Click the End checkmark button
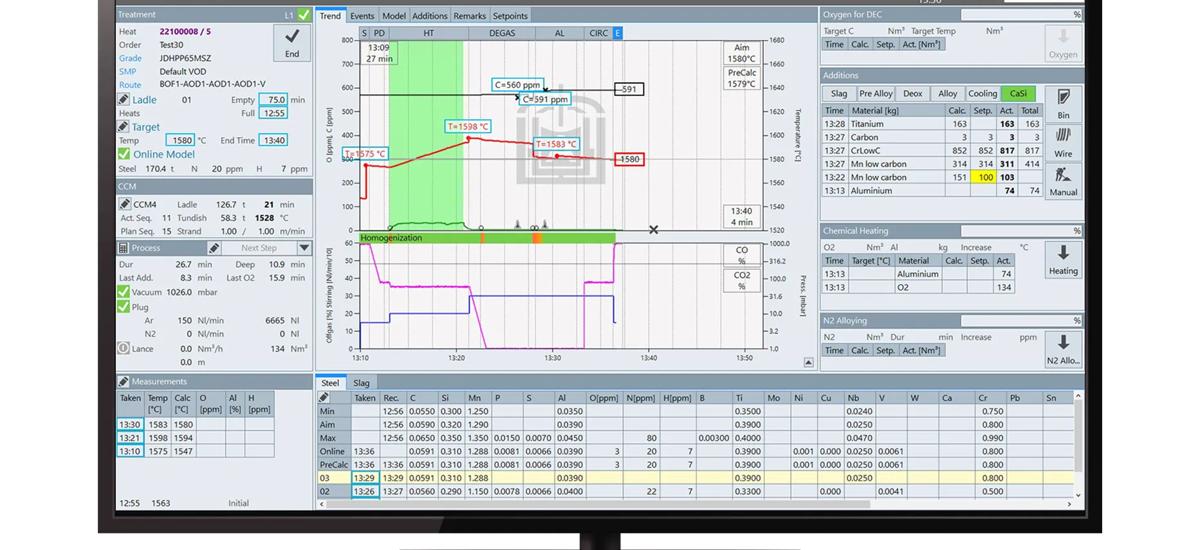Image resolution: width=1200 pixels, height=550 pixels. pyautogui.click(x=291, y=45)
